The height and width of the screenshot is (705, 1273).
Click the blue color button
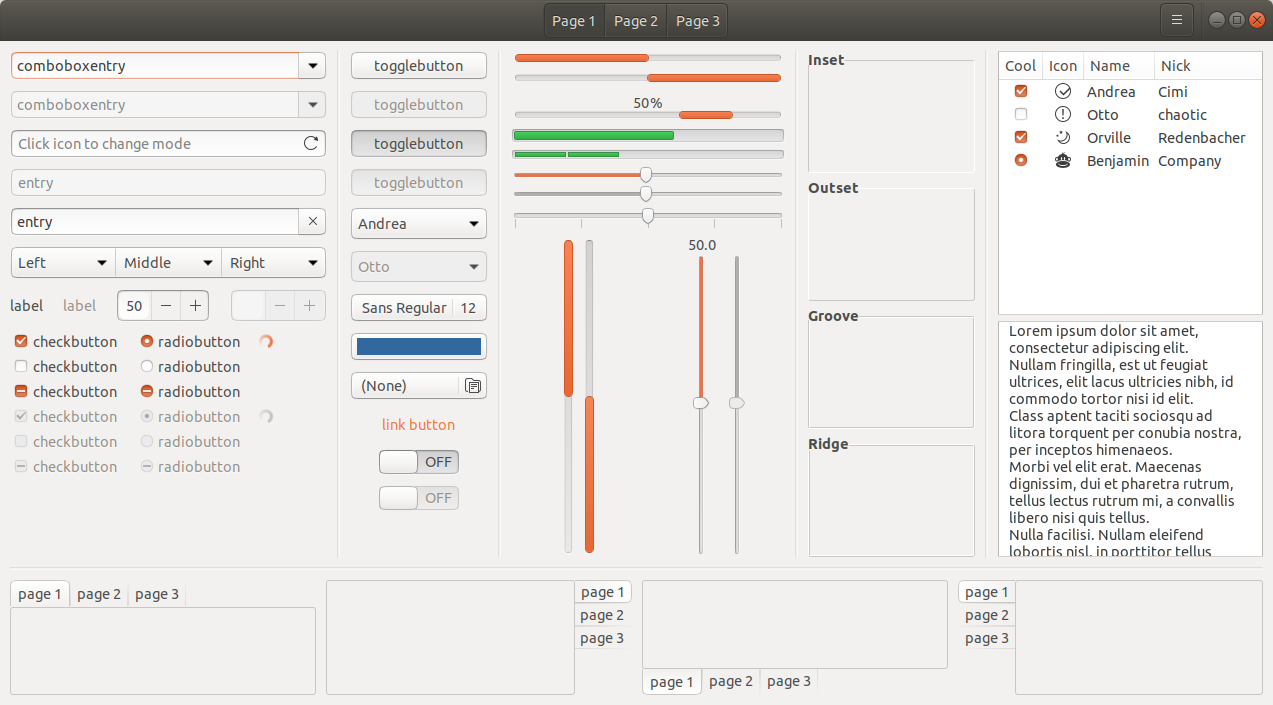pos(419,347)
